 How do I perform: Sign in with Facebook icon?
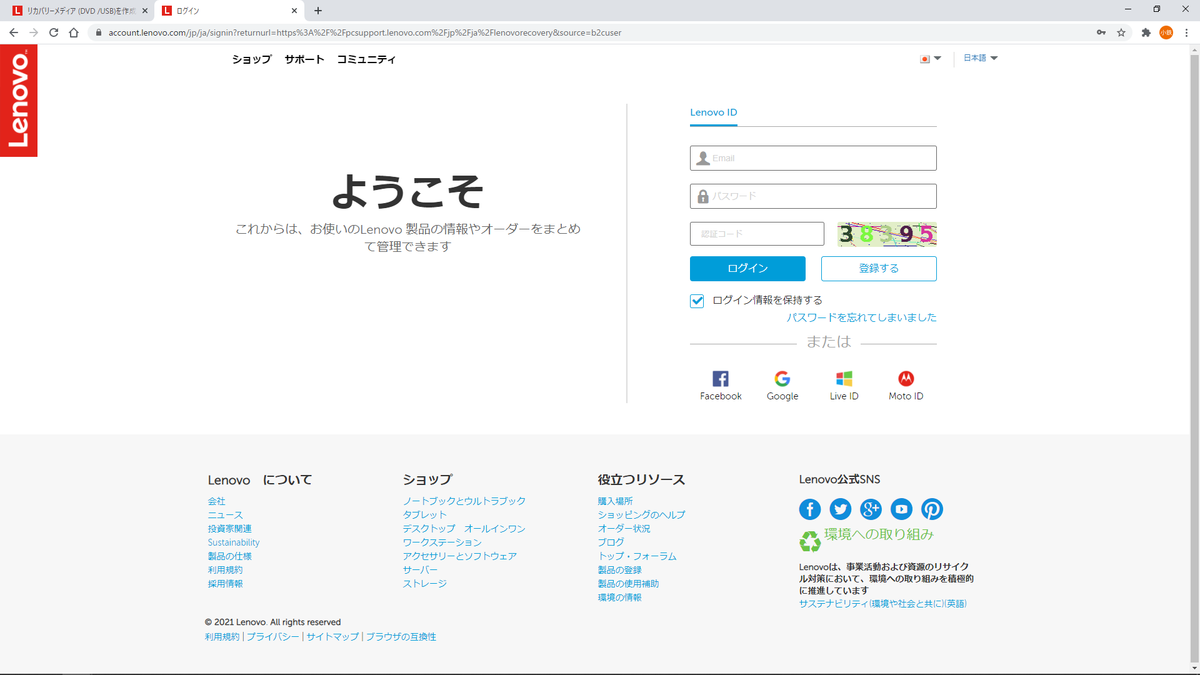pos(720,379)
